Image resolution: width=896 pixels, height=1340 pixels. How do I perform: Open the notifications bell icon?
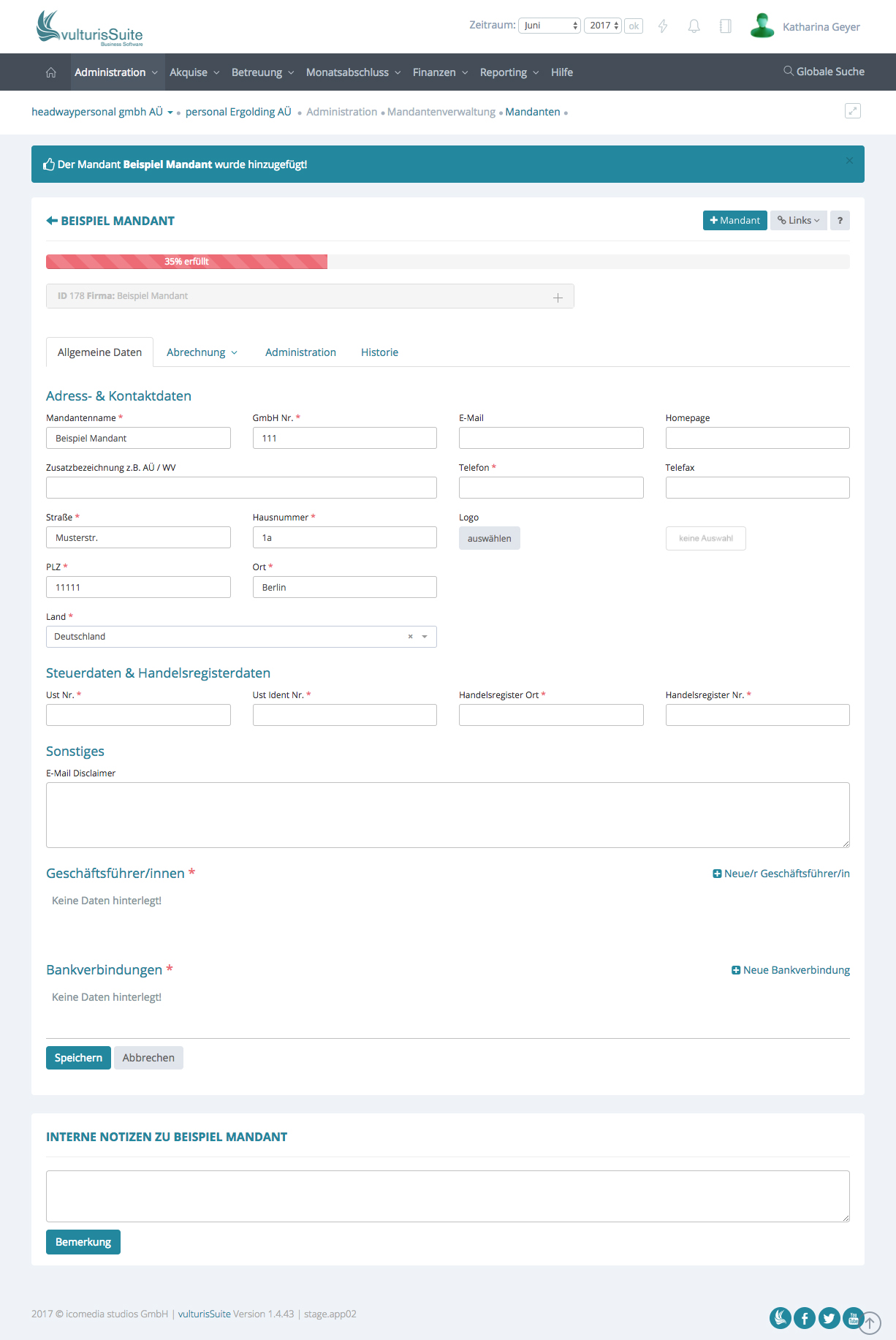(x=694, y=26)
